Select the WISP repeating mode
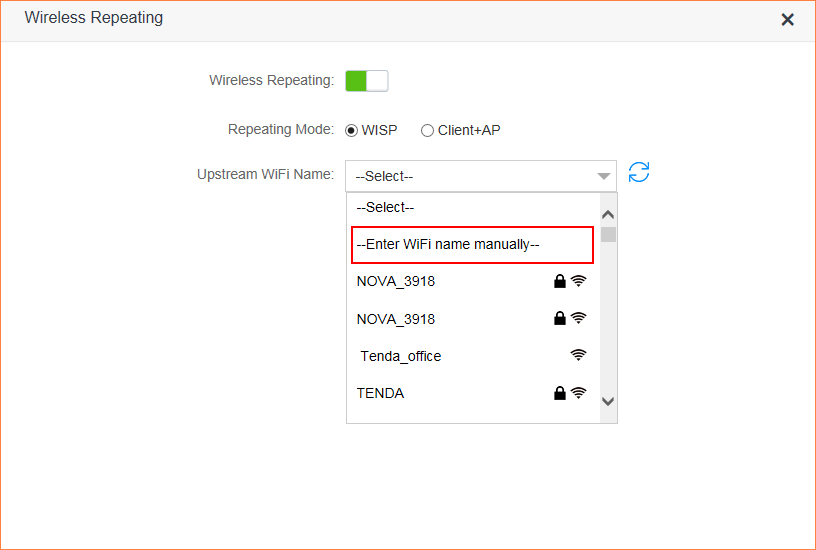 [x=351, y=130]
